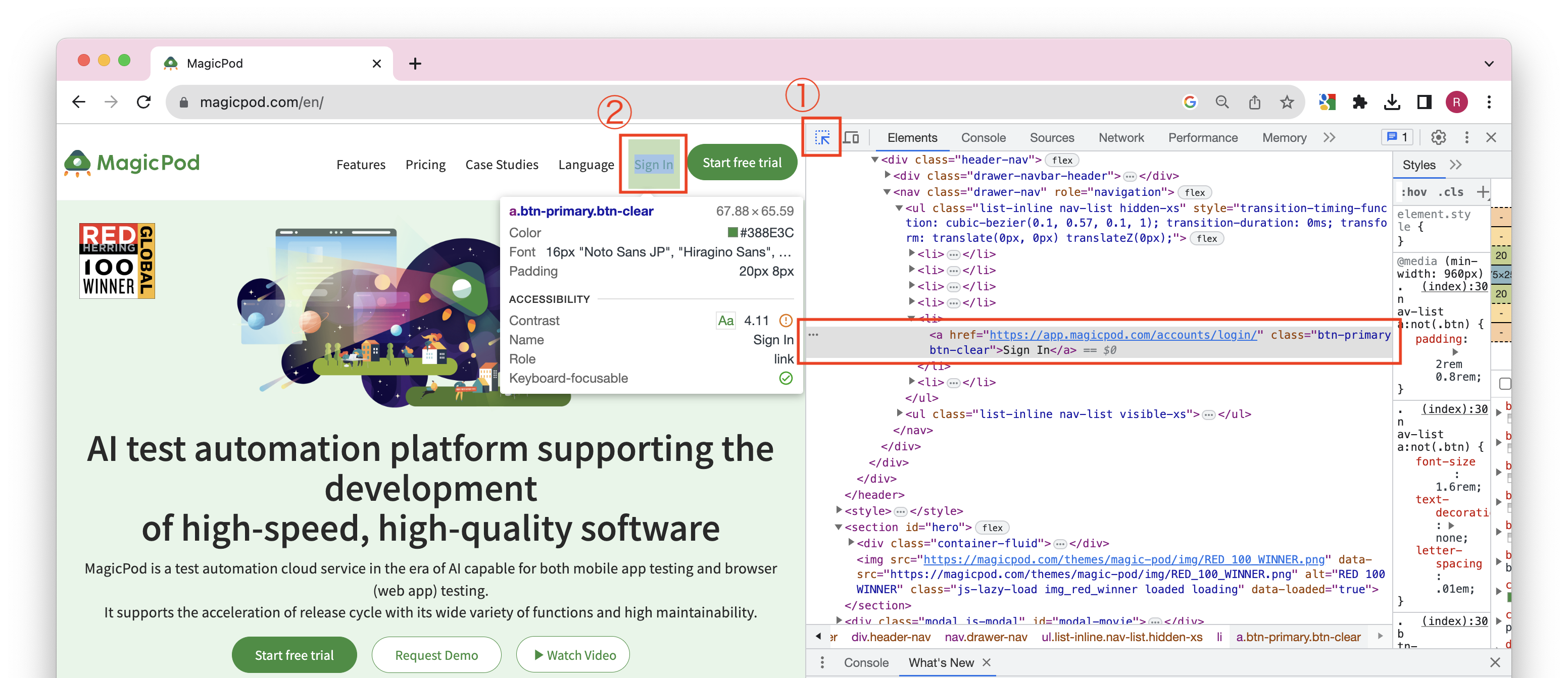Close the What's New drawer tab
Screen dimensions: 1568x678
pyautogui.click(x=987, y=662)
